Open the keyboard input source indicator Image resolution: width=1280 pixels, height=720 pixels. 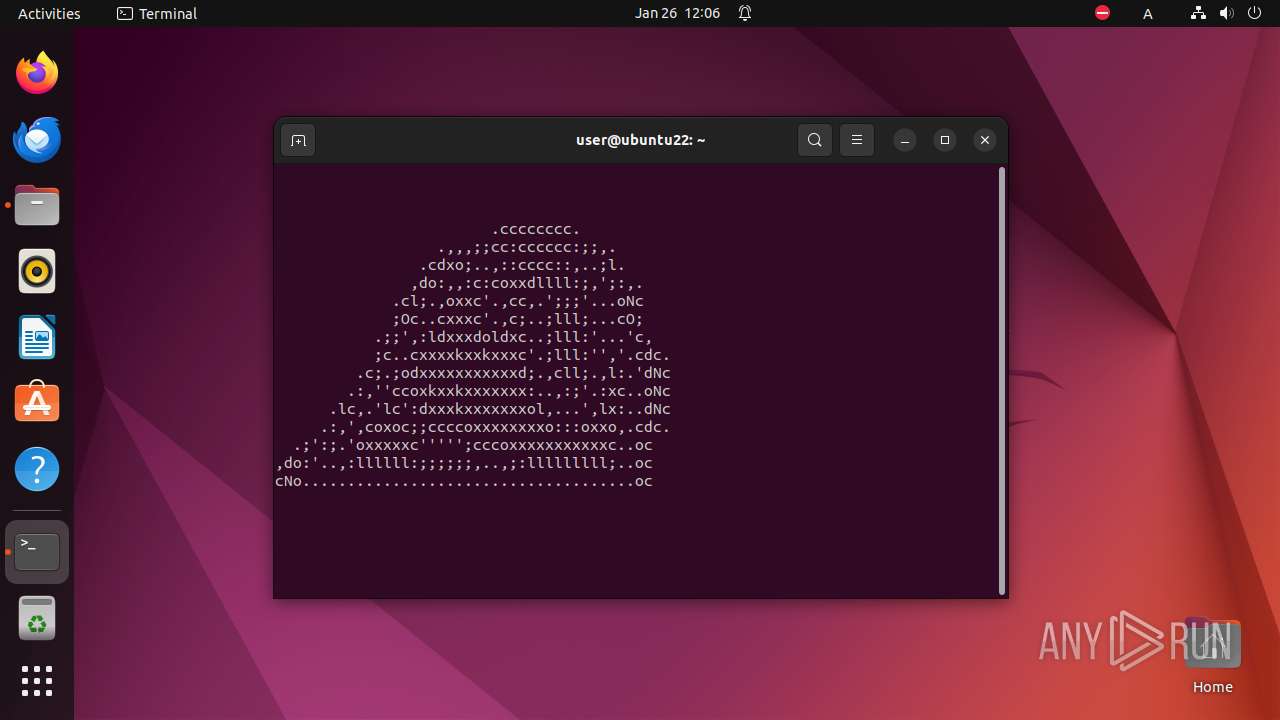point(1148,14)
